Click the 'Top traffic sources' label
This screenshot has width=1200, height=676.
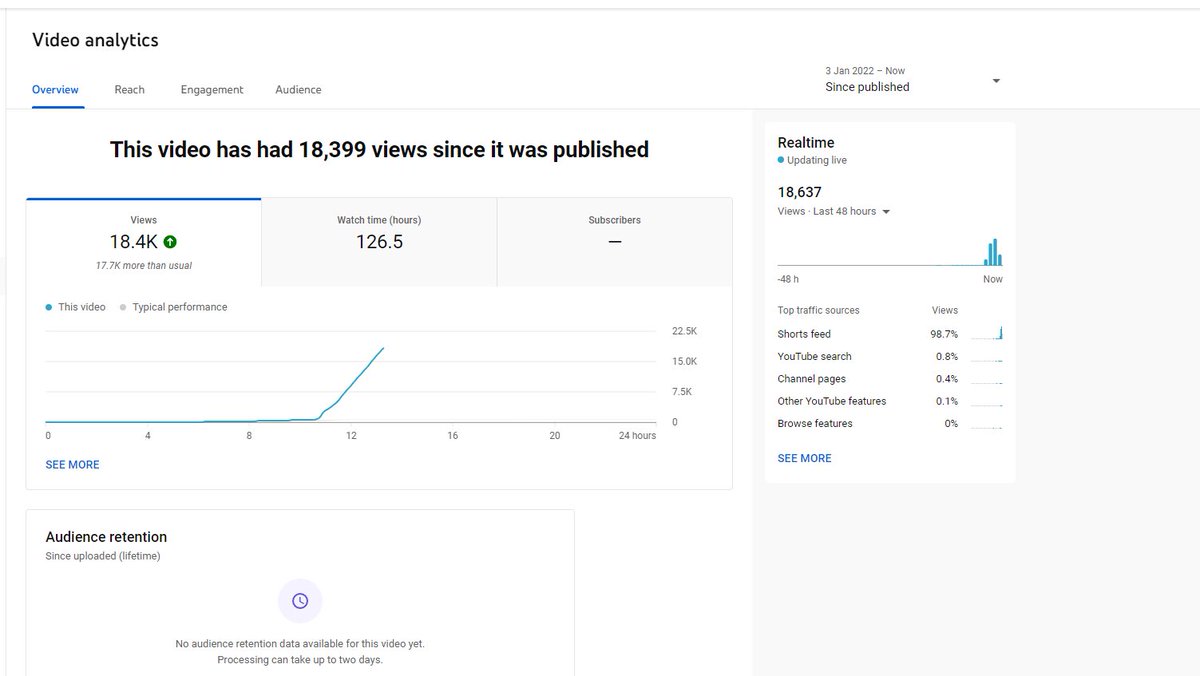coord(818,311)
